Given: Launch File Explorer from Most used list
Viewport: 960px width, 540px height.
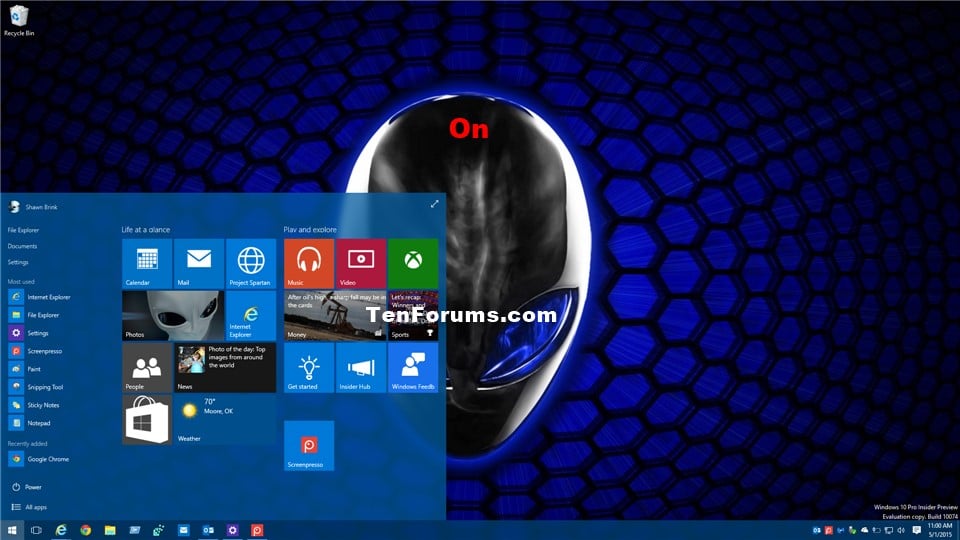Looking at the screenshot, I should coord(34,315).
